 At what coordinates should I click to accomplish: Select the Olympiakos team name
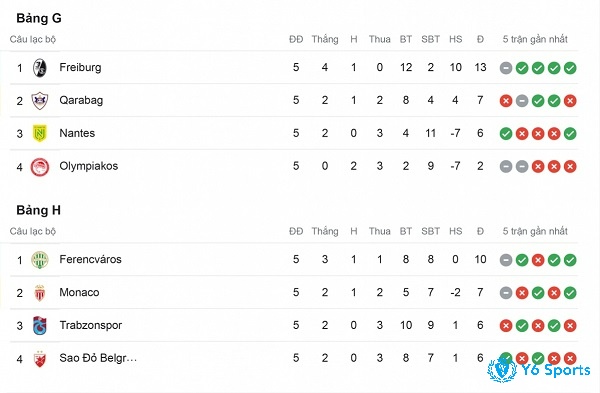(89, 166)
